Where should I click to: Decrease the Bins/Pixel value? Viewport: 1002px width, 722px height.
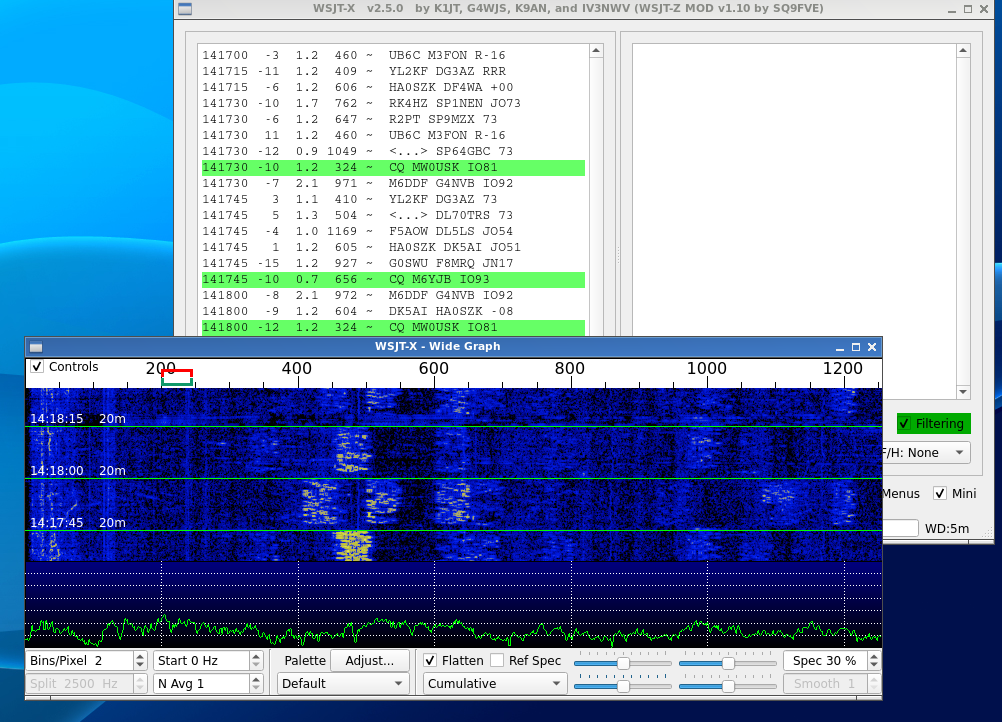point(140,666)
